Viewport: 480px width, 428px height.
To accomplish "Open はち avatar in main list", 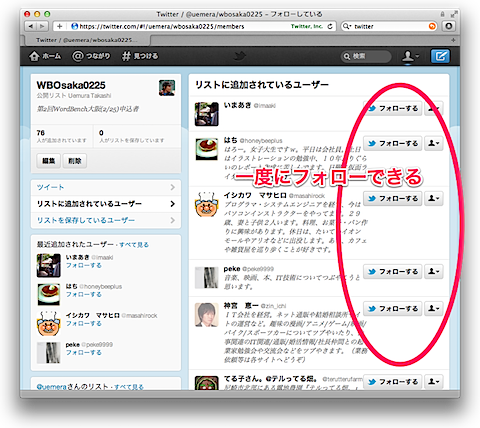I will (207, 149).
